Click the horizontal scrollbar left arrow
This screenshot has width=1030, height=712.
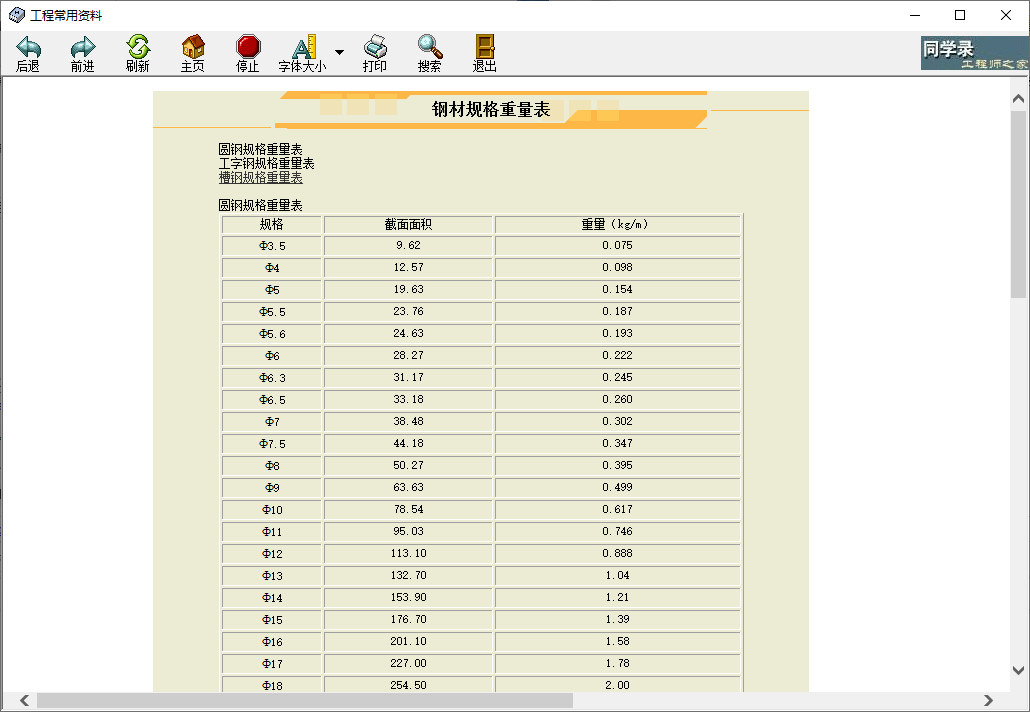tap(23, 700)
